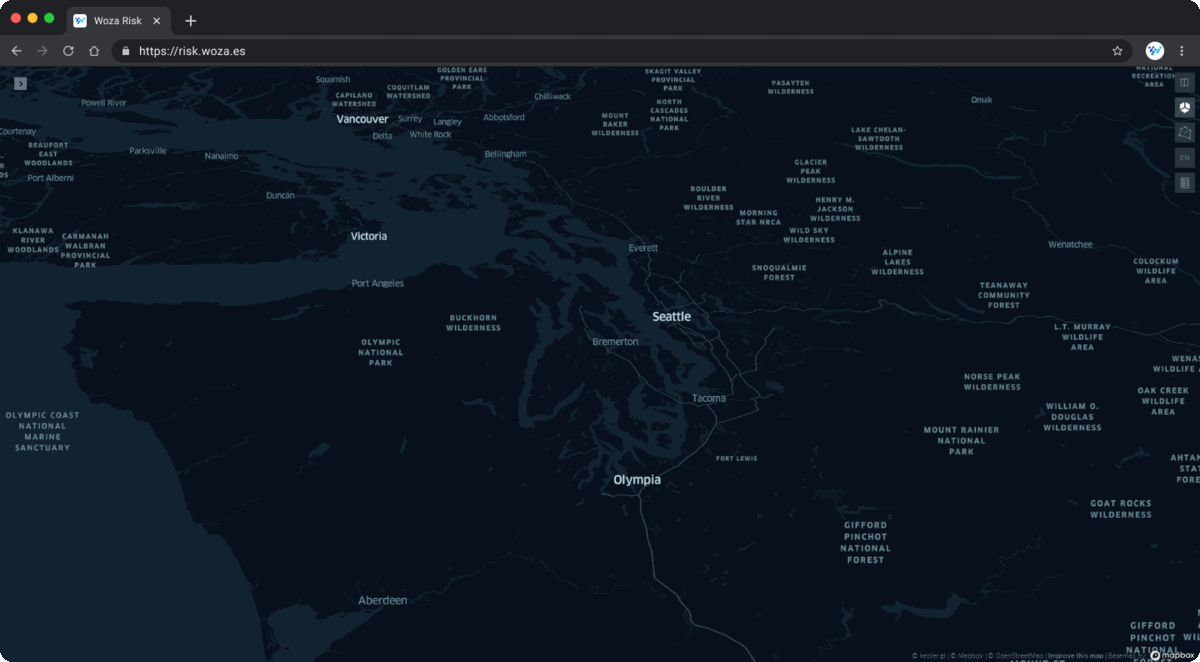Image resolution: width=1200 pixels, height=662 pixels.
Task: Open the OpenStreetMap attribution link
Action: click(x=1017, y=656)
